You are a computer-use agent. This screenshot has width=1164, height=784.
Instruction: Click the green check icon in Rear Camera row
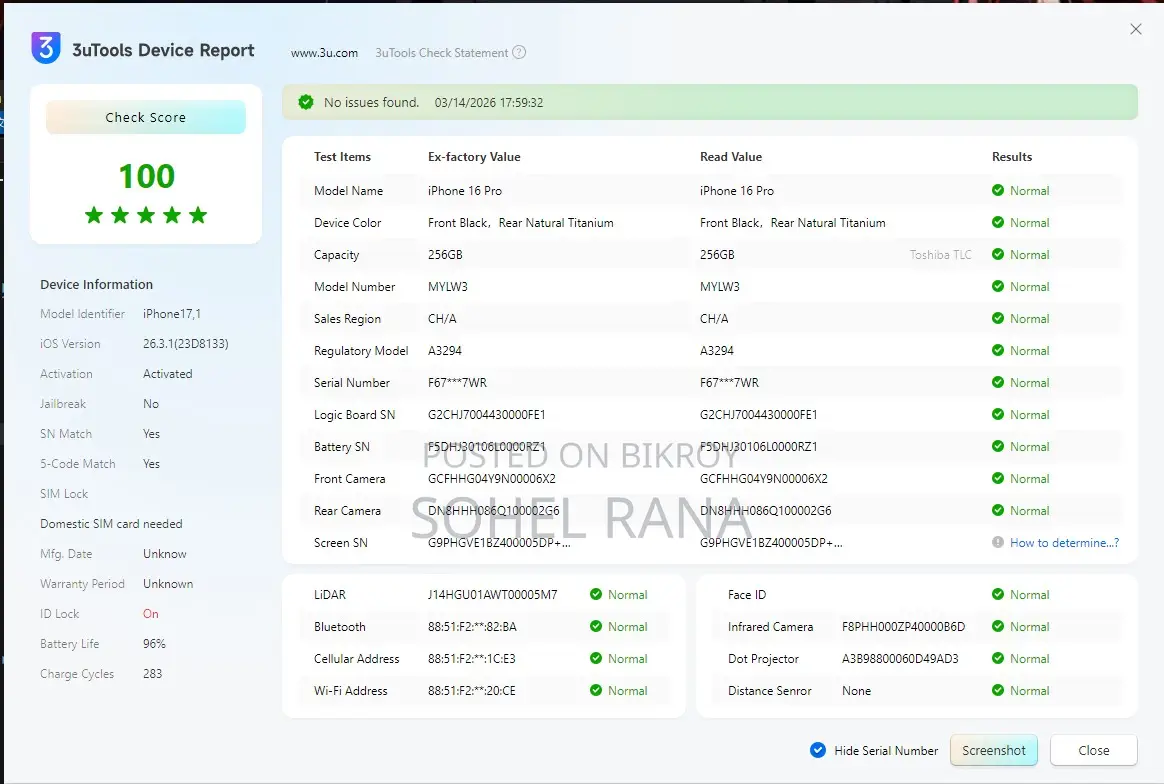click(x=998, y=510)
